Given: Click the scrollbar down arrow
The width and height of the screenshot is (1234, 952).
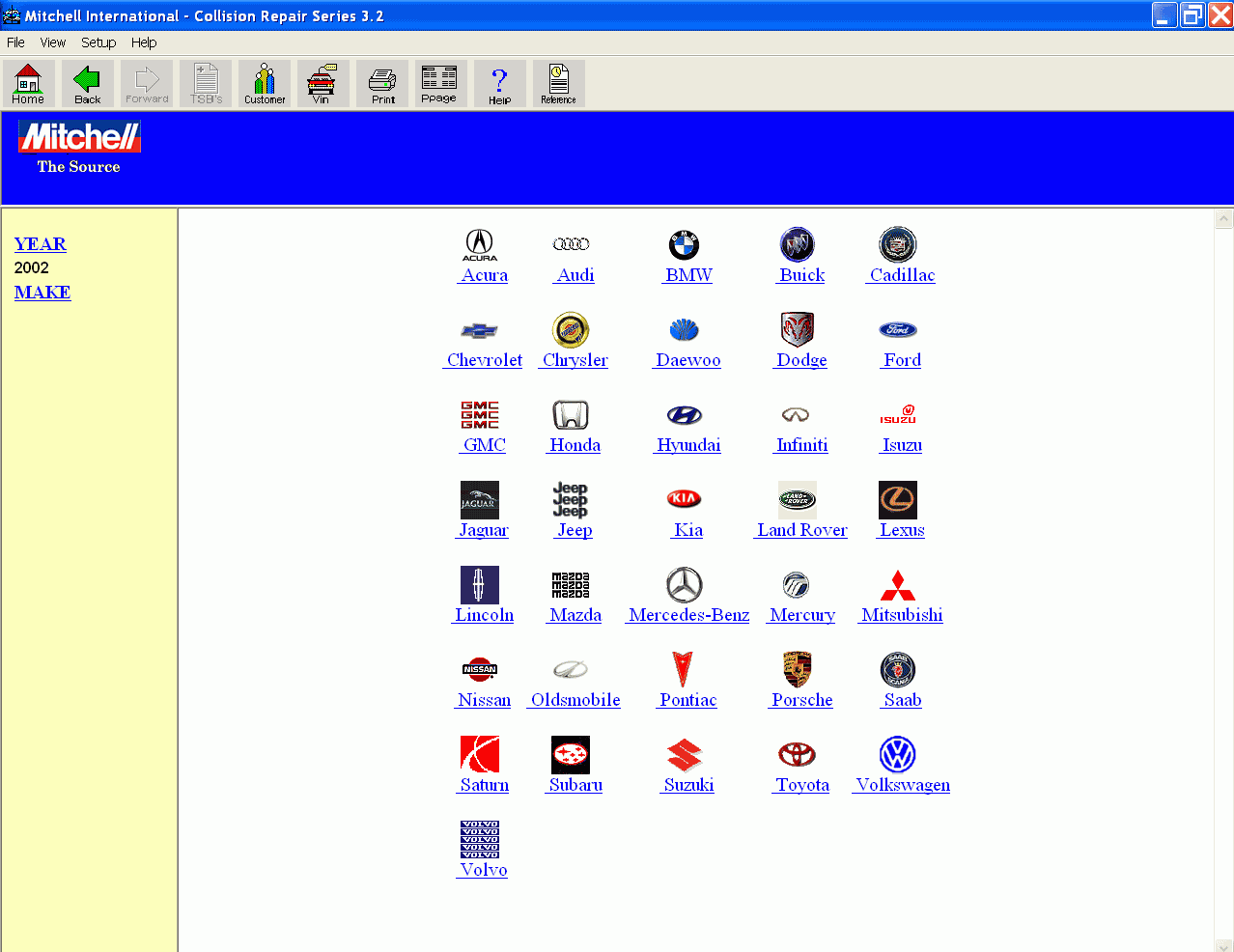Looking at the screenshot, I should click(1223, 945).
